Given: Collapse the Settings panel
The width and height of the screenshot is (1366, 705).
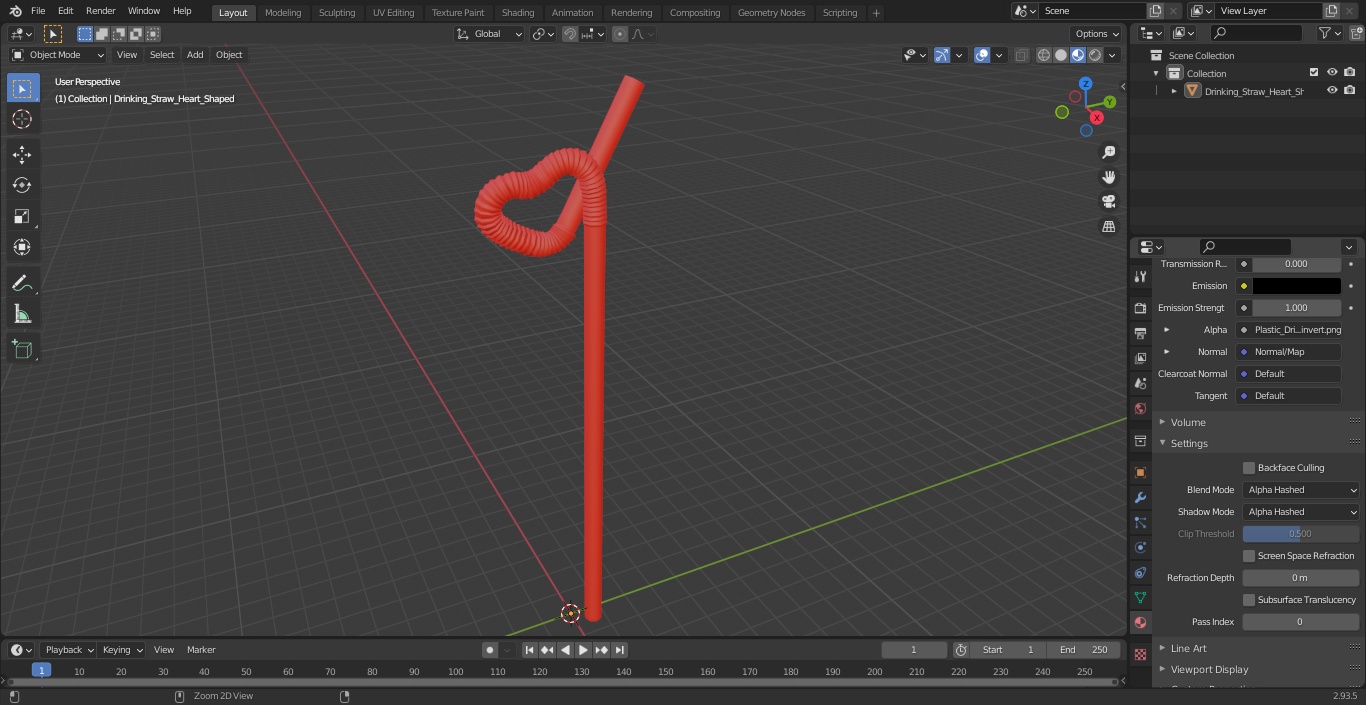Looking at the screenshot, I should tap(1163, 443).
